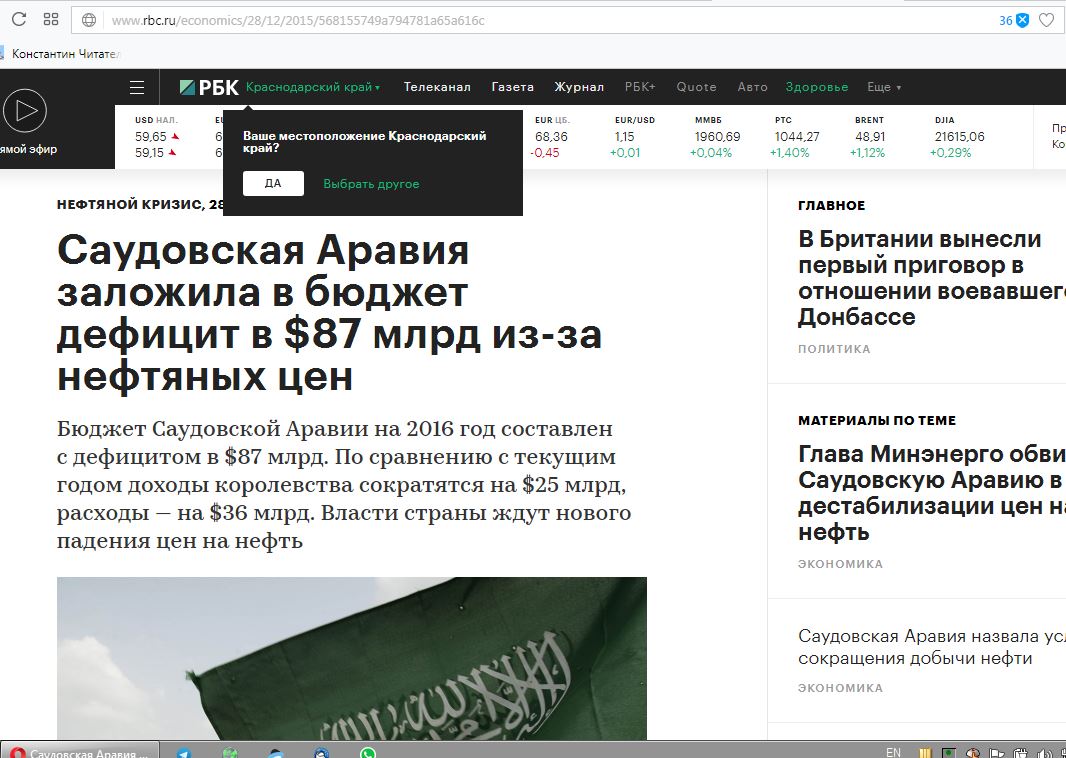
Task: Open the Speed Dial grid icon
Action: pos(51,19)
